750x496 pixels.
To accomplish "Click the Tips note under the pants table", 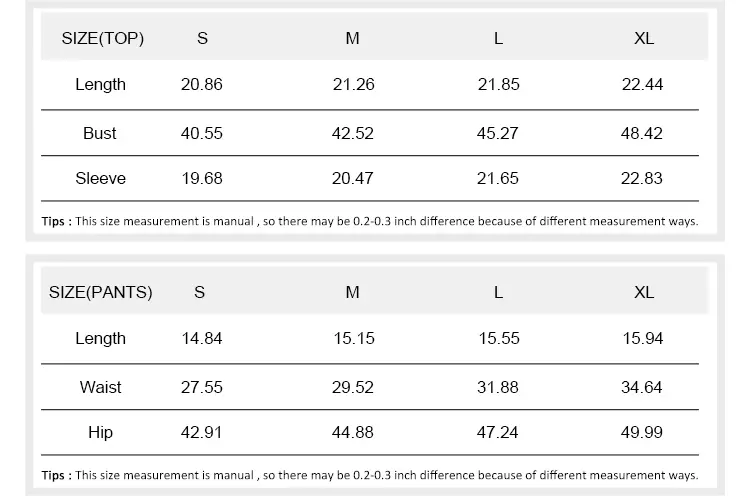I will 370,475.
